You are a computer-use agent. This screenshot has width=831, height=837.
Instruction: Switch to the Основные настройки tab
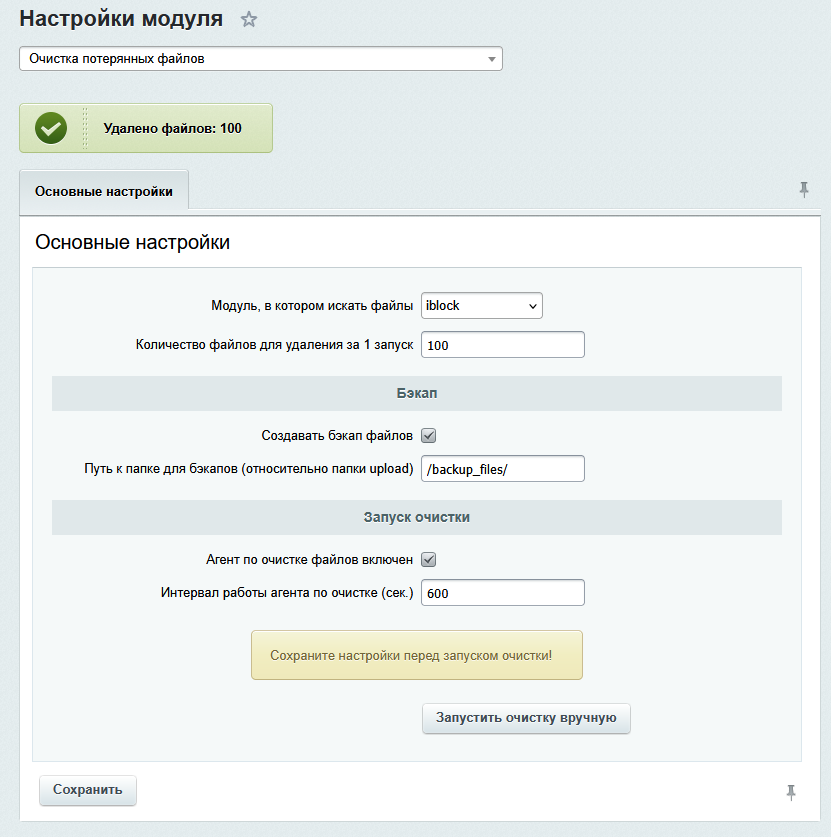[104, 191]
